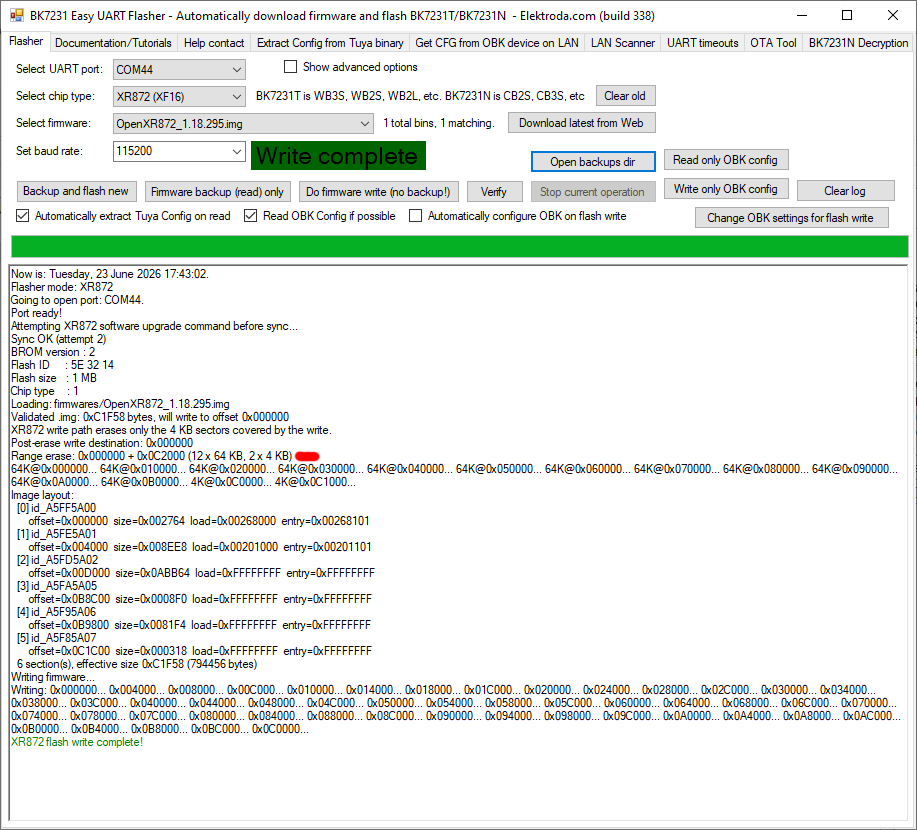The image size is (917, 830).
Task: Enable Show advanced options checkbox
Action: pos(291,67)
